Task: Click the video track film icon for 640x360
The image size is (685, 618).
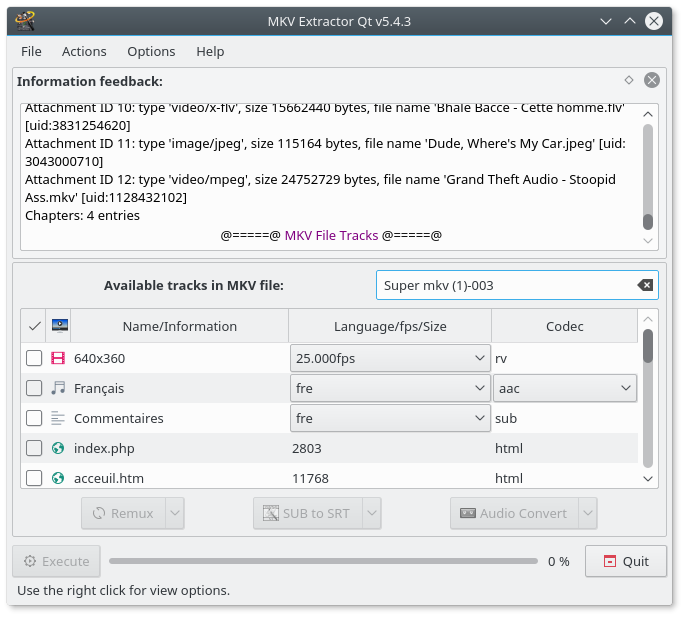Action: [x=58, y=358]
